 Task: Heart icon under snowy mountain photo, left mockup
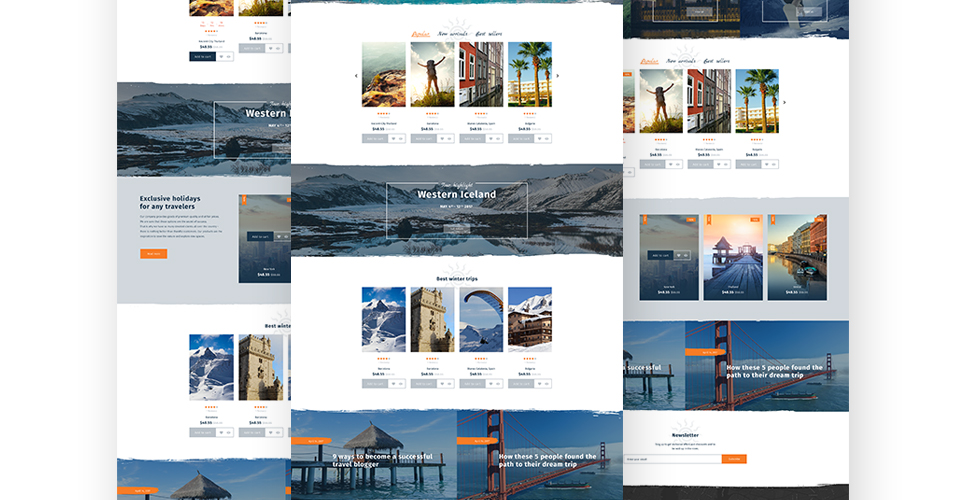pos(220,432)
